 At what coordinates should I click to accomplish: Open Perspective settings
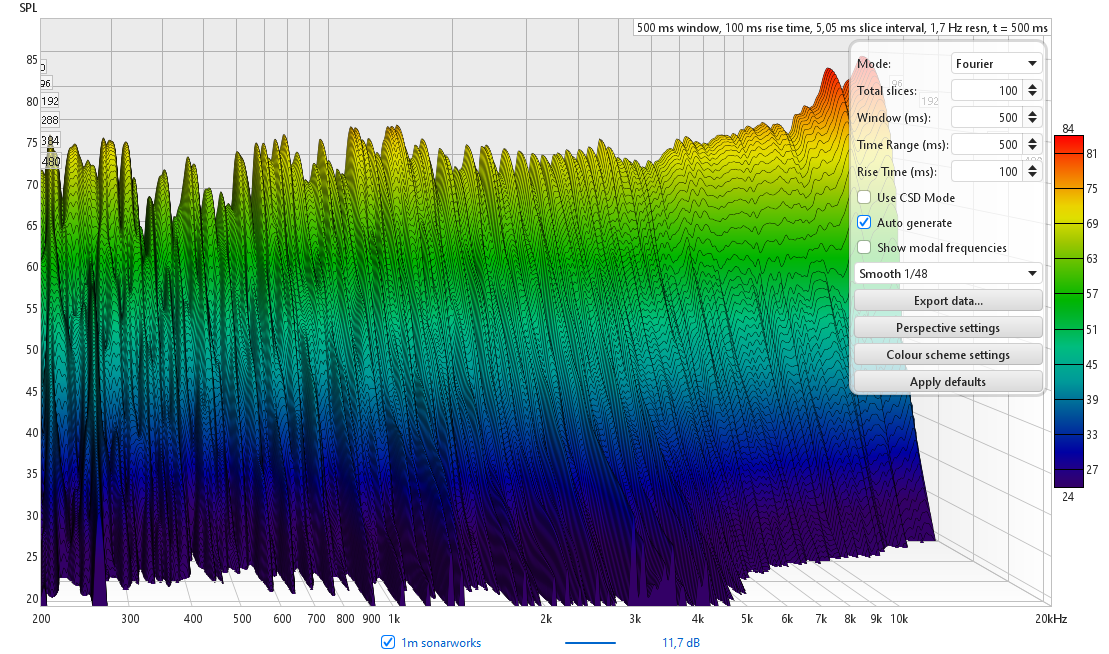(x=948, y=327)
